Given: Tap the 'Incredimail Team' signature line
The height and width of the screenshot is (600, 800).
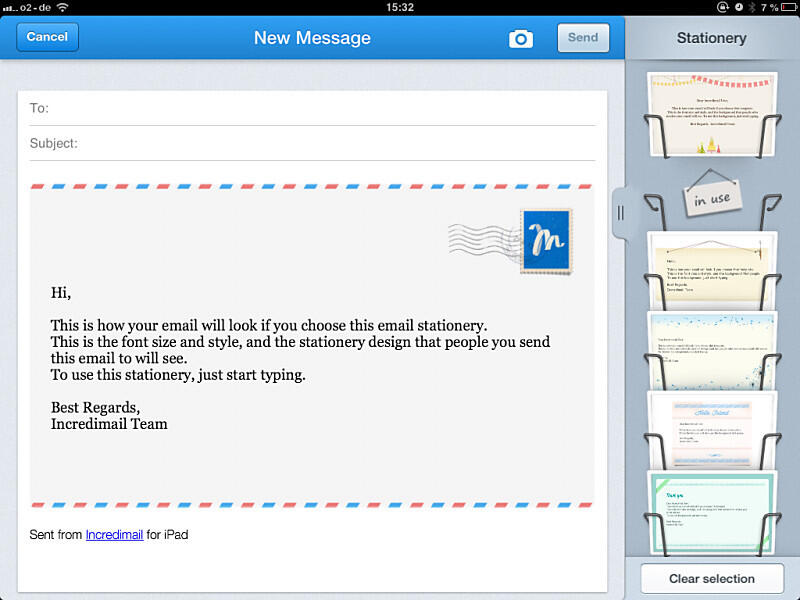Looking at the screenshot, I should click(x=109, y=424).
